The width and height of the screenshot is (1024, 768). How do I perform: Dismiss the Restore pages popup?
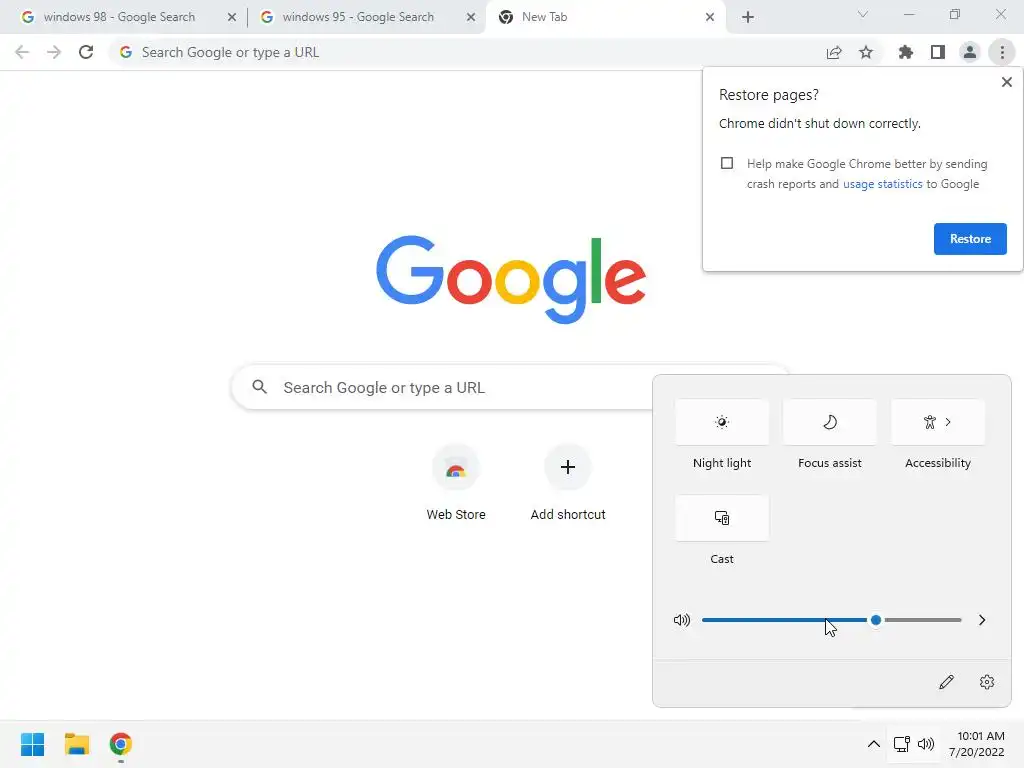tap(1006, 82)
